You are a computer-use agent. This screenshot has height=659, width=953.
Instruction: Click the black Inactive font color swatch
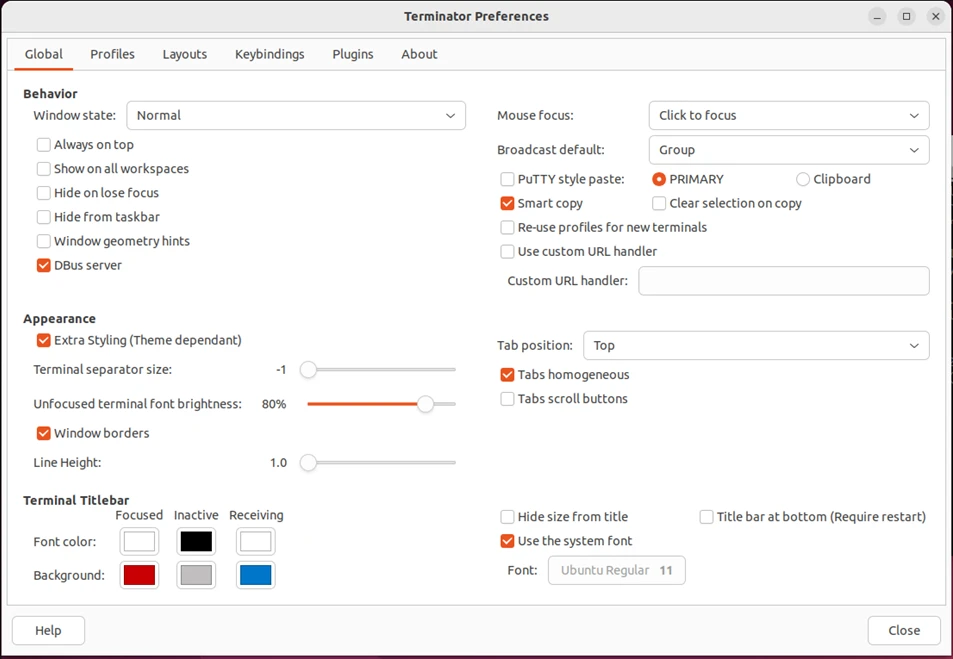point(196,542)
